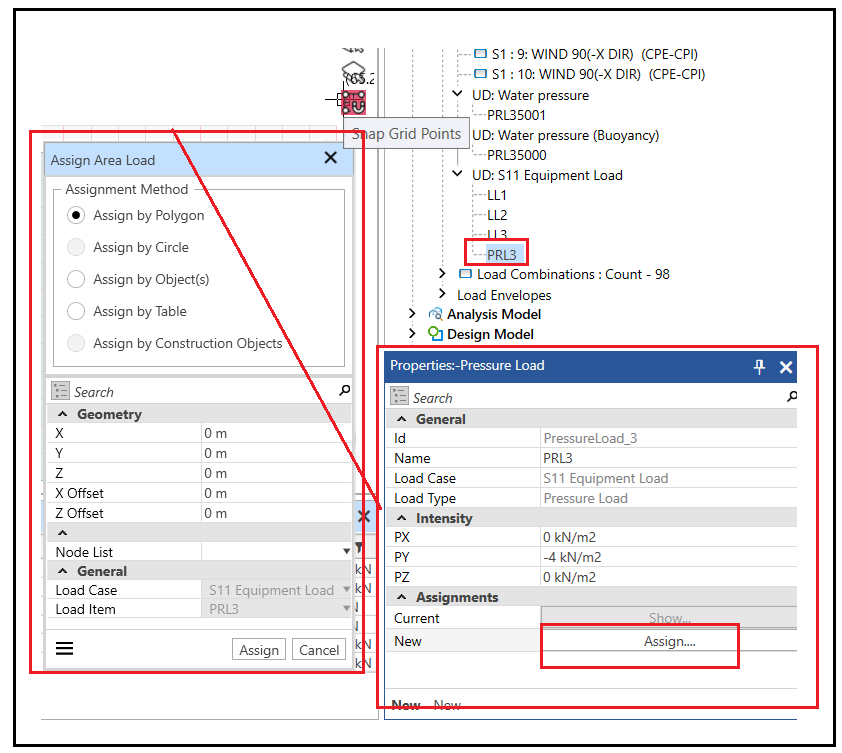
Task: Collapse the Intensity section
Action: pyautogui.click(x=402, y=518)
